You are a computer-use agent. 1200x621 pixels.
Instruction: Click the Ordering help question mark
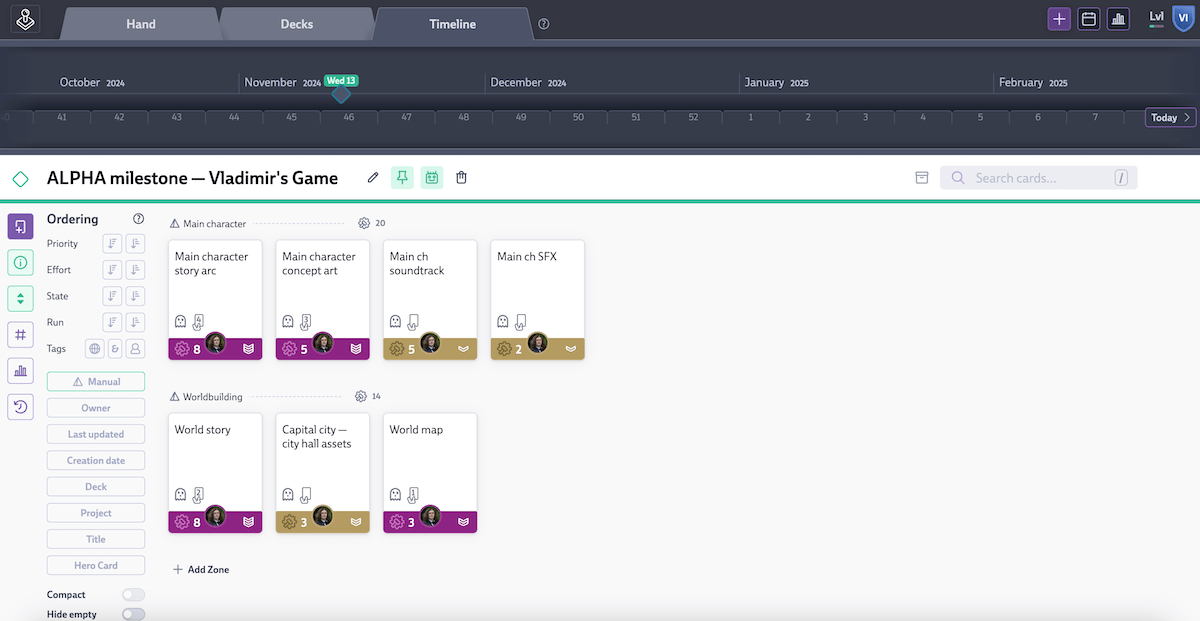point(139,219)
